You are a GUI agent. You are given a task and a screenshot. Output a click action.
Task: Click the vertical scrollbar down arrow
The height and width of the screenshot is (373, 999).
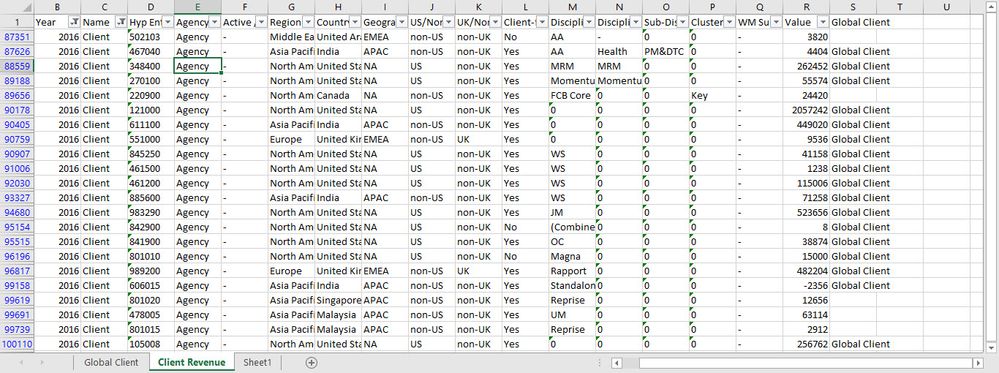pyautogui.click(x=991, y=347)
